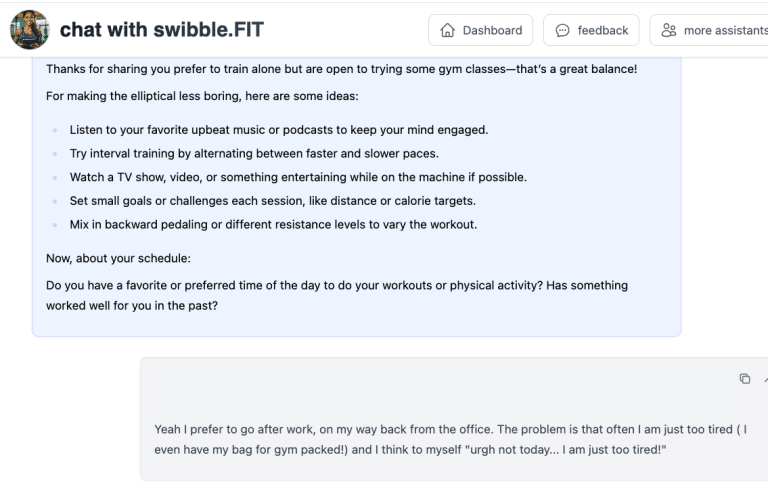Click the house icon beside Dashboard
Viewport: 768px width, 499px height.
447,30
